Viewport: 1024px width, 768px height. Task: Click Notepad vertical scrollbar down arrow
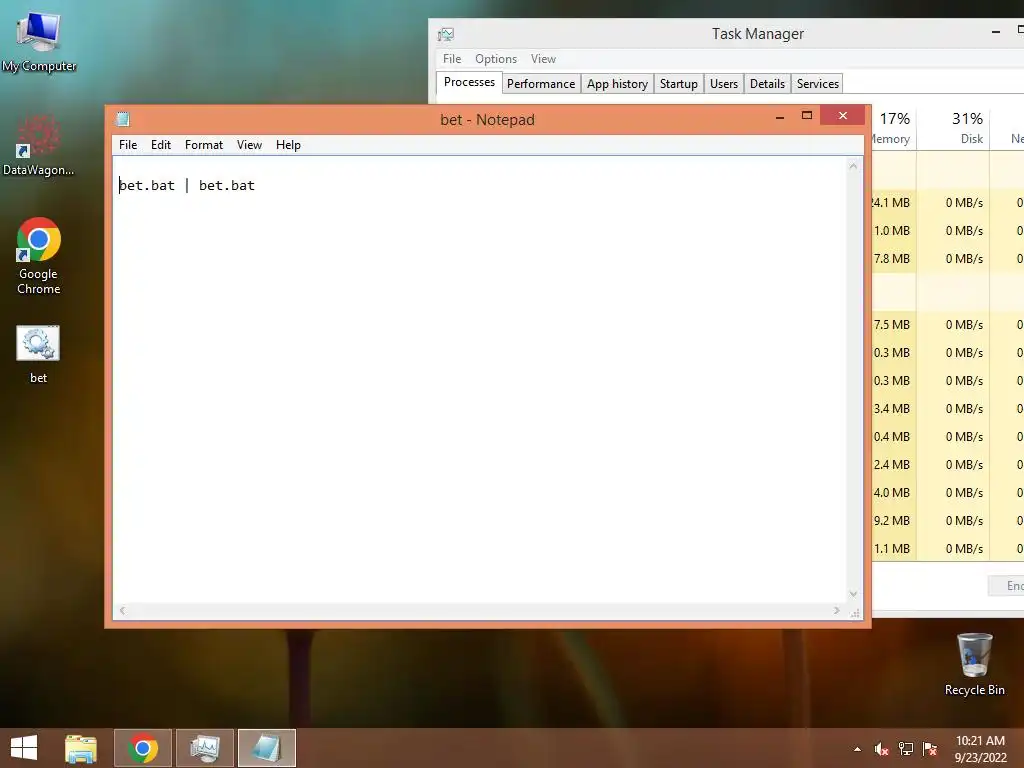pos(853,594)
